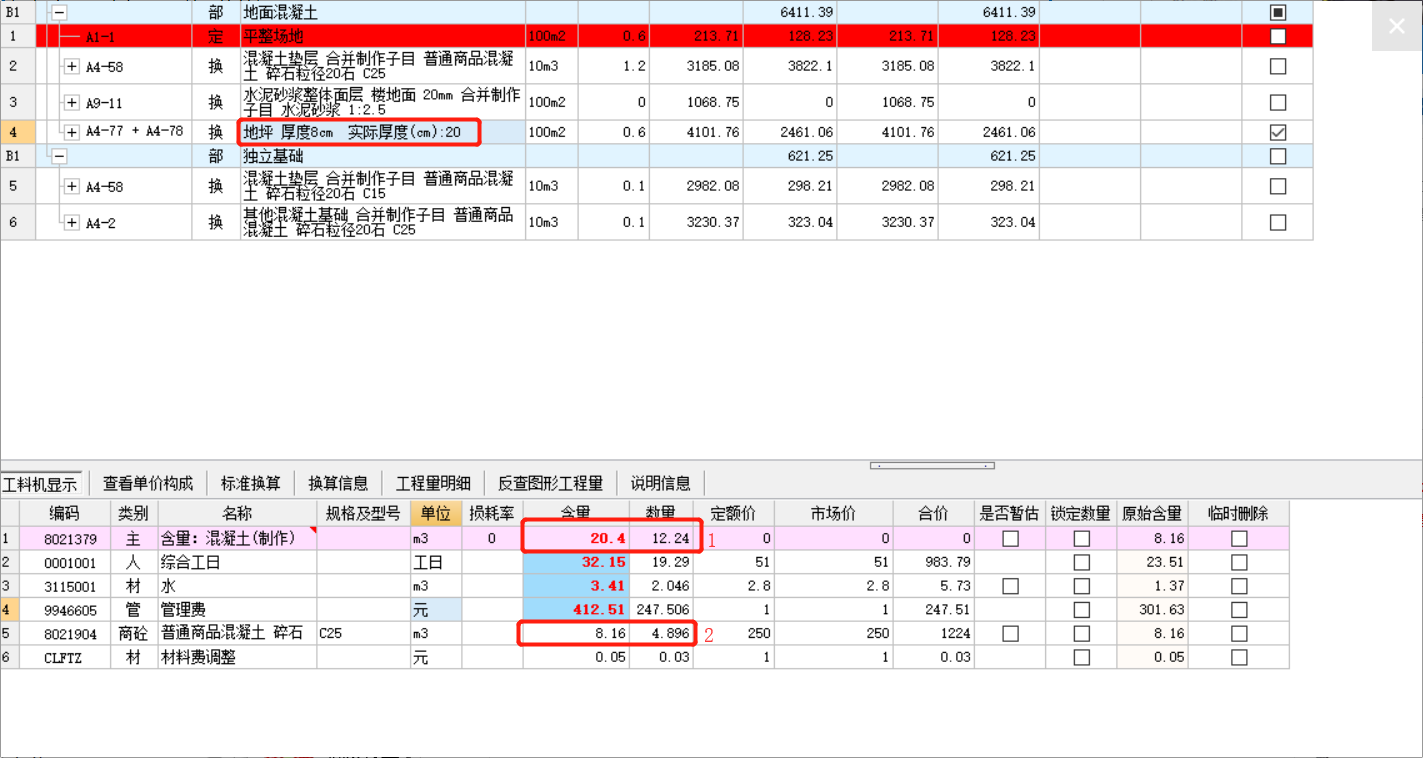Select the 含量 cell showing 20.4

click(576, 538)
